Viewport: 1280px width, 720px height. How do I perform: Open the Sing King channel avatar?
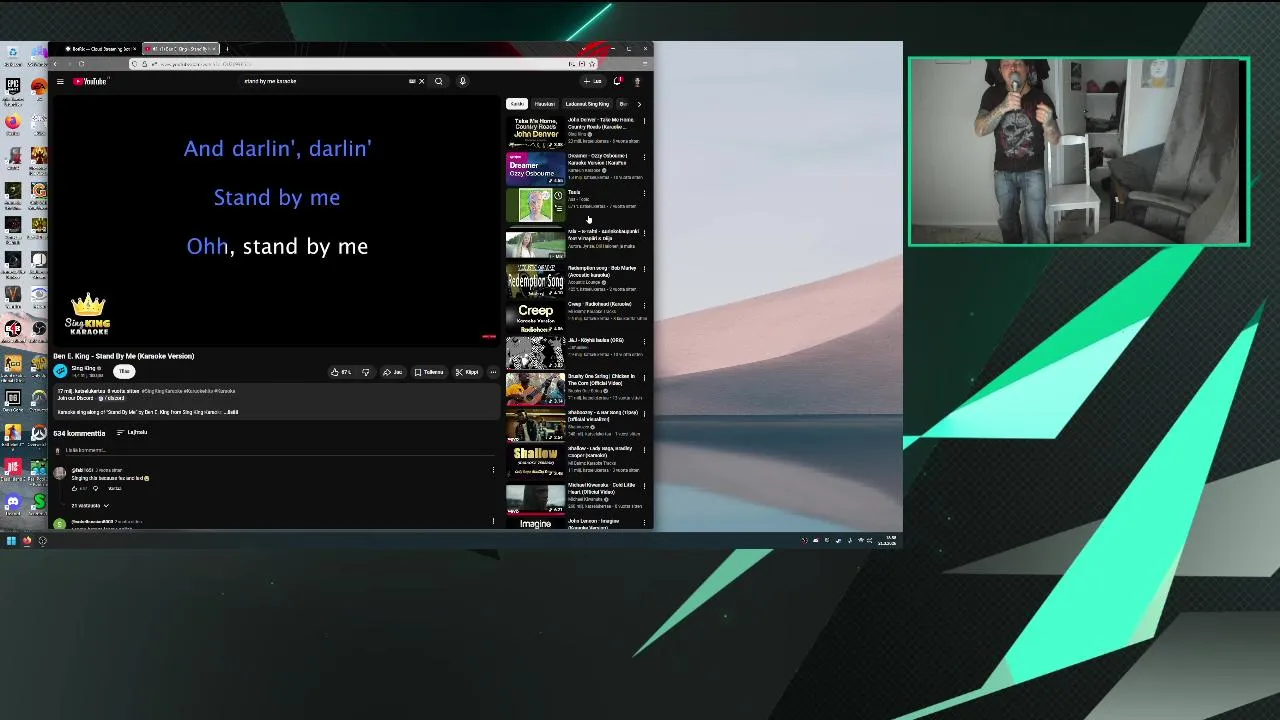(x=60, y=371)
